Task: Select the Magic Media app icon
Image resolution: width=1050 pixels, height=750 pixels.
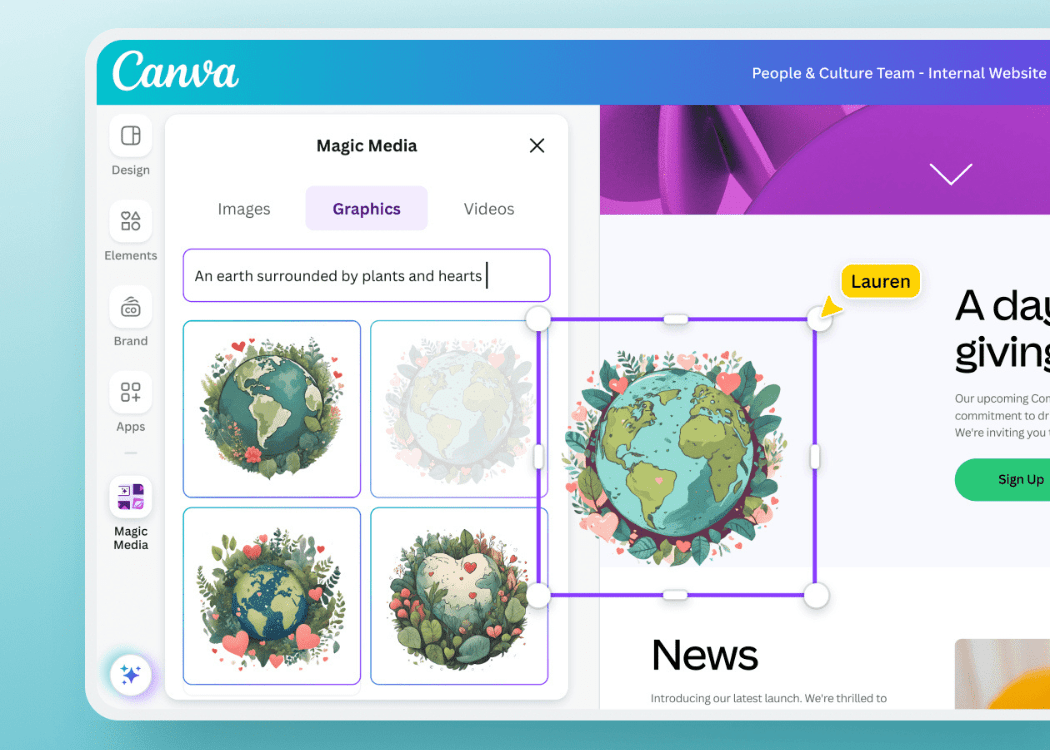Action: (131, 497)
